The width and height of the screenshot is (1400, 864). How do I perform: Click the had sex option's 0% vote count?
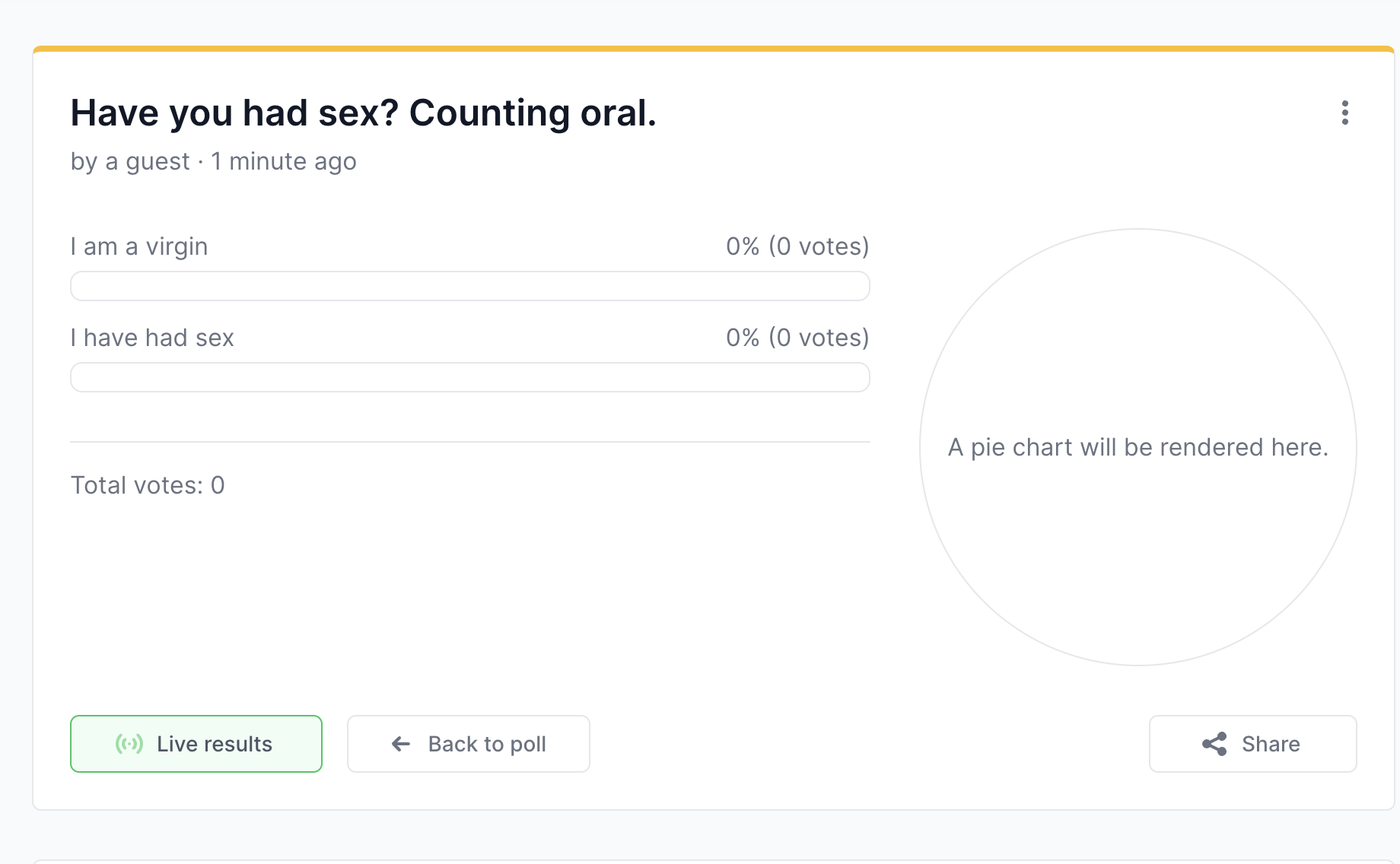click(797, 338)
